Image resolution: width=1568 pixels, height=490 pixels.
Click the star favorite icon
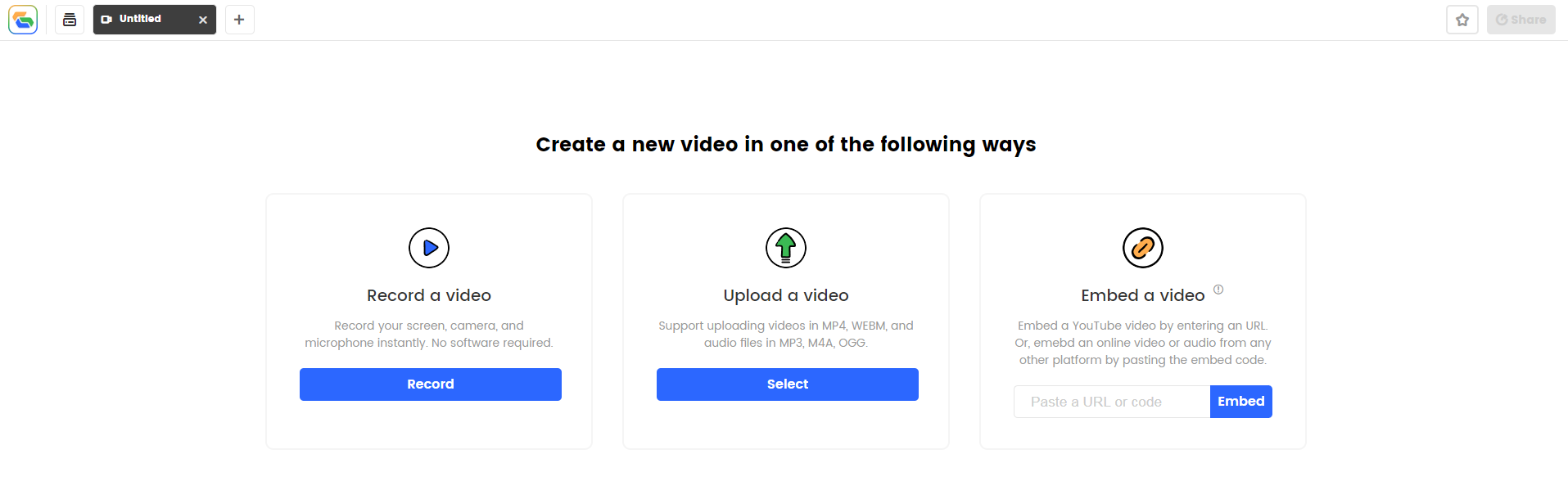coord(1462,20)
